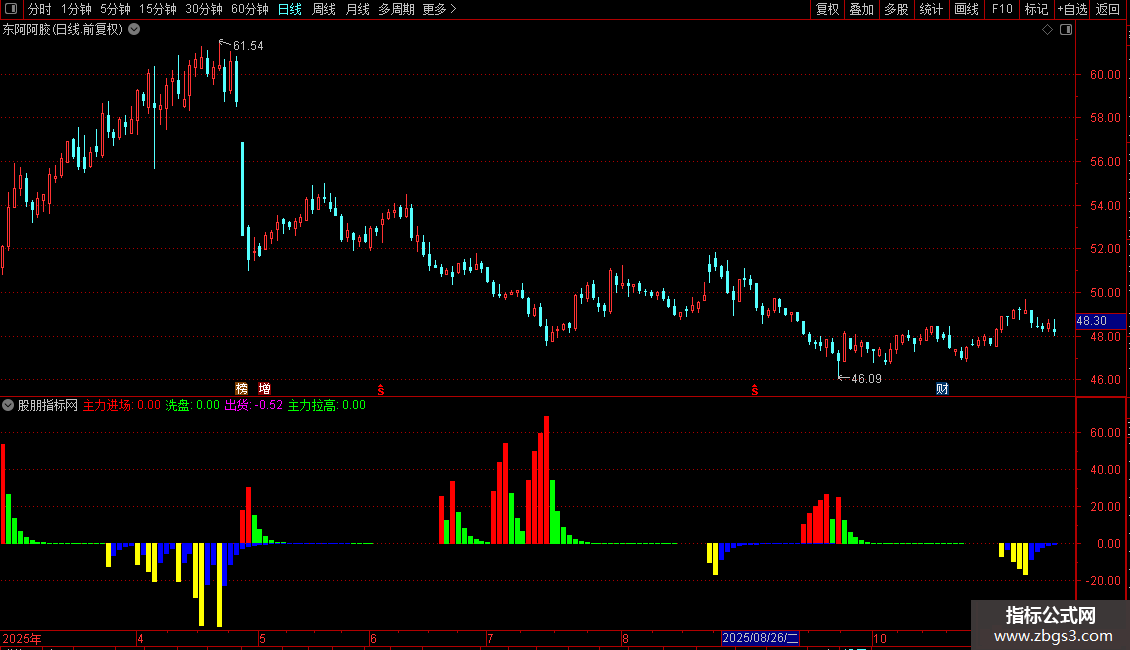The width and height of the screenshot is (1130, 650).
Task: Click month 10 on the time axis
Action: pyautogui.click(x=879, y=638)
